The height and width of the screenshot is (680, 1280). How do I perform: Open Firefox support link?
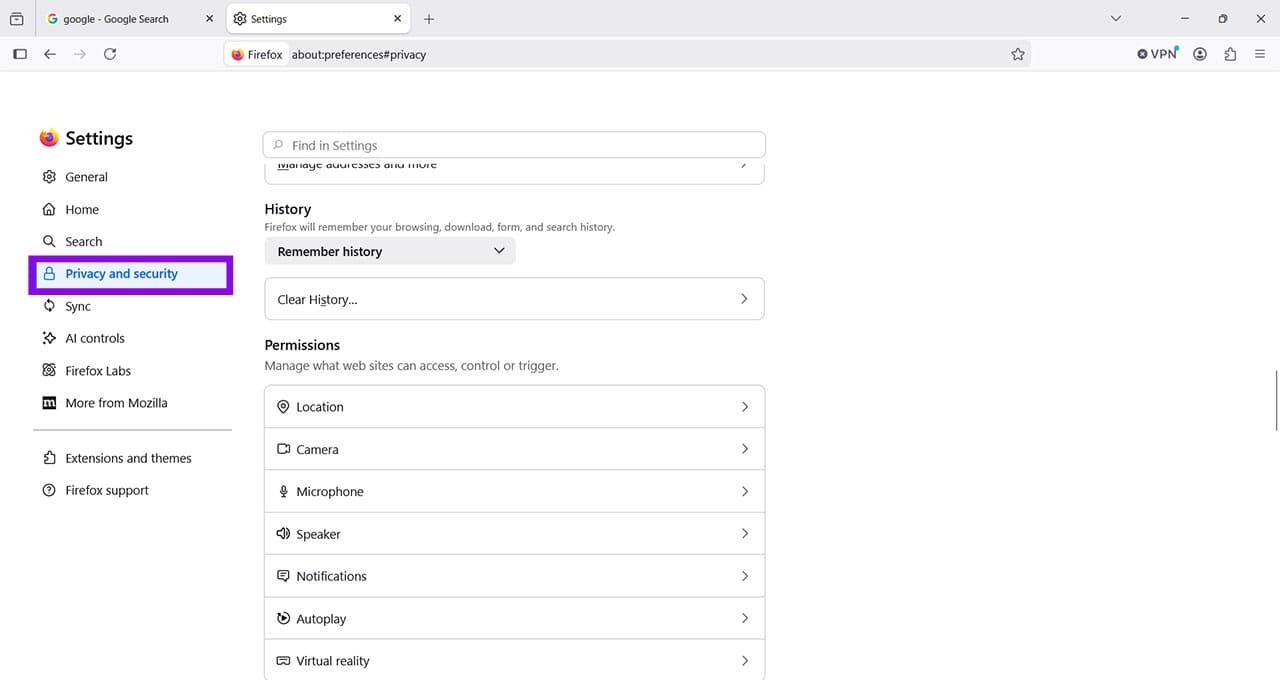130,490
